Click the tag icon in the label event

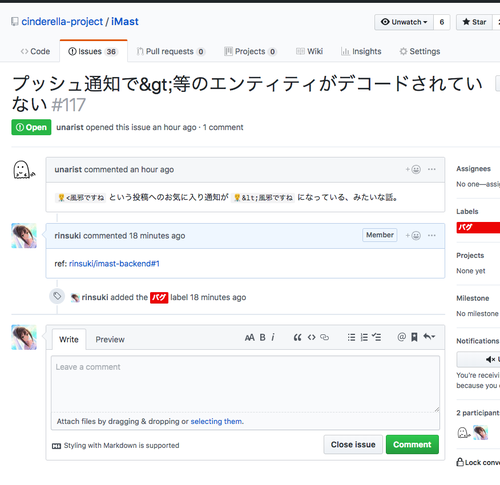tap(57, 296)
